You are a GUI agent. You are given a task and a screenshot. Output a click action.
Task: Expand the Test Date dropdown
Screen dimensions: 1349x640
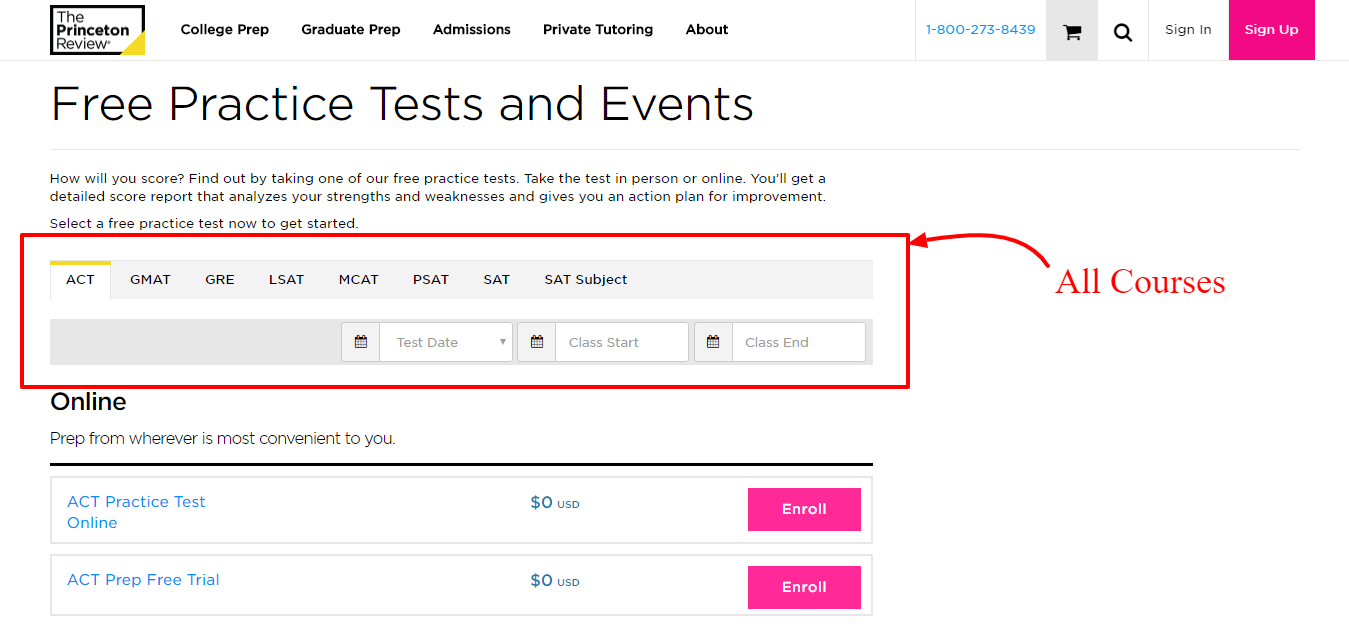446,342
